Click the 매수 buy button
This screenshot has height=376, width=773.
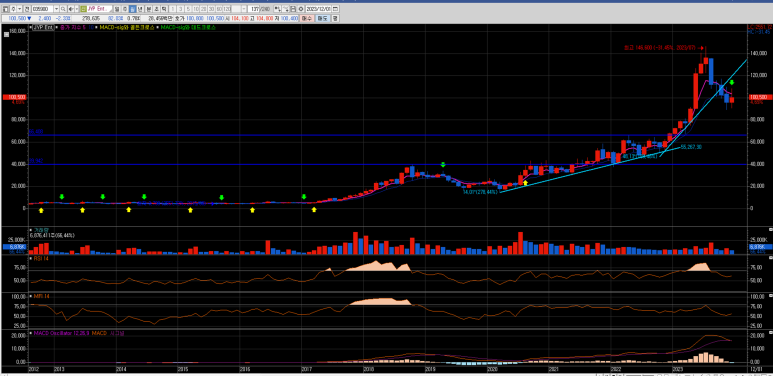click(x=307, y=18)
